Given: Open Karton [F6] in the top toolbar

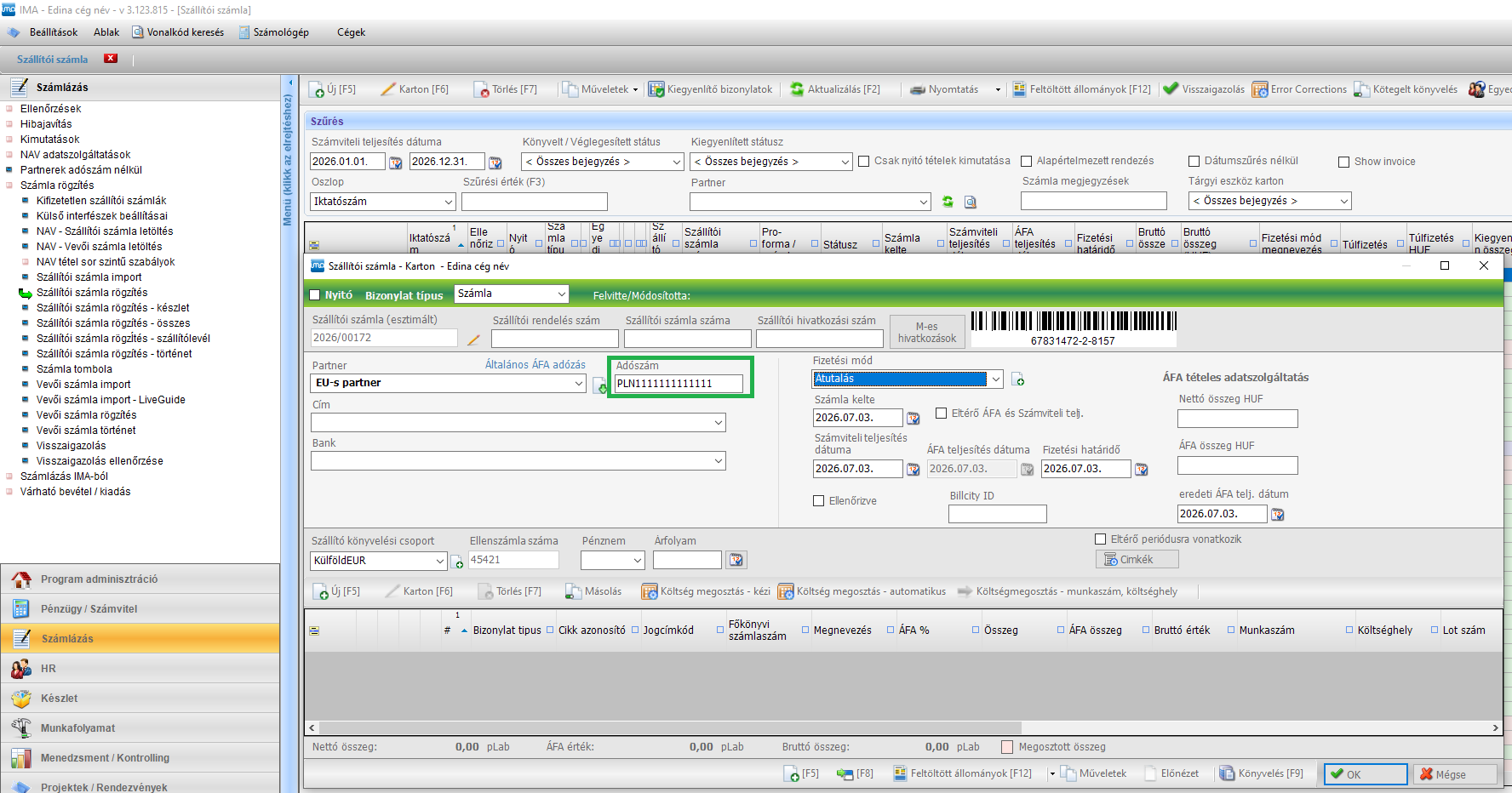Looking at the screenshot, I should (x=415, y=89).
